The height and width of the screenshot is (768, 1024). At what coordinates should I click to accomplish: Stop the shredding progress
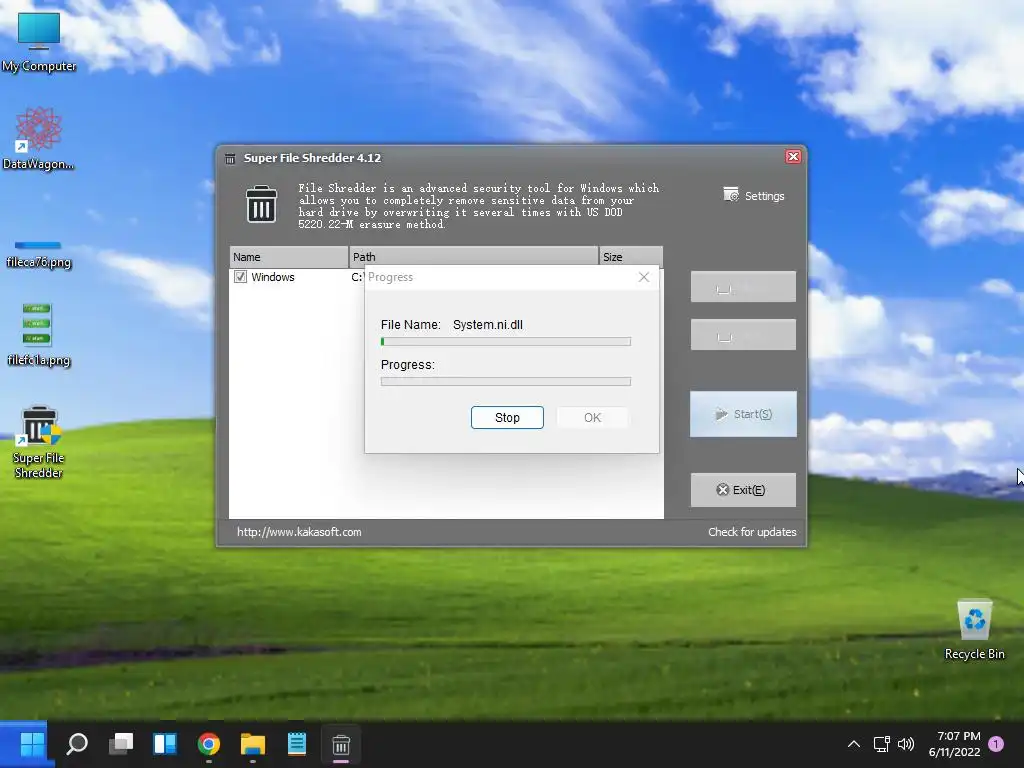[x=507, y=417]
